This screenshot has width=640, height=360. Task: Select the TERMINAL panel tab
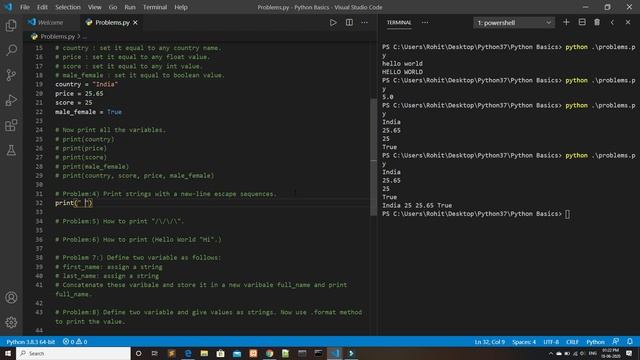(x=399, y=22)
